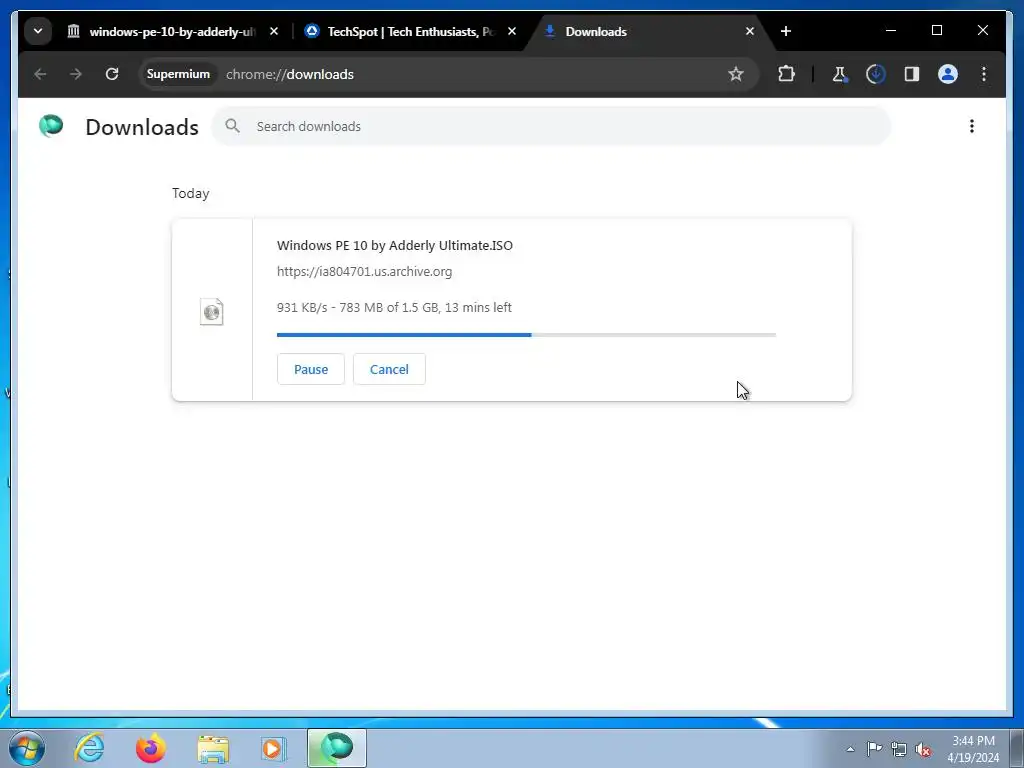The height and width of the screenshot is (768, 1024).
Task: Click the Supermium taskbar button
Action: (337, 748)
